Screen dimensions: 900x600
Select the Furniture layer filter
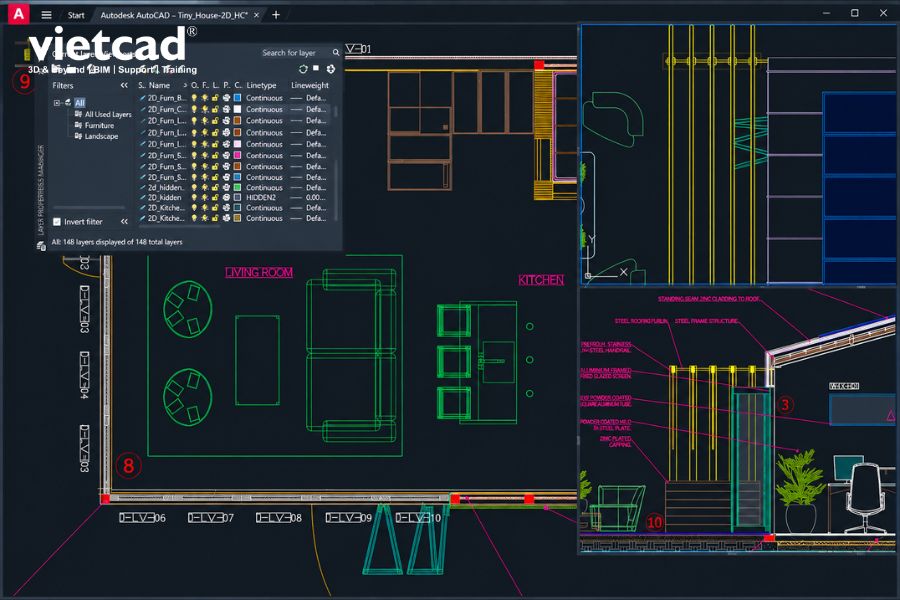coord(99,125)
